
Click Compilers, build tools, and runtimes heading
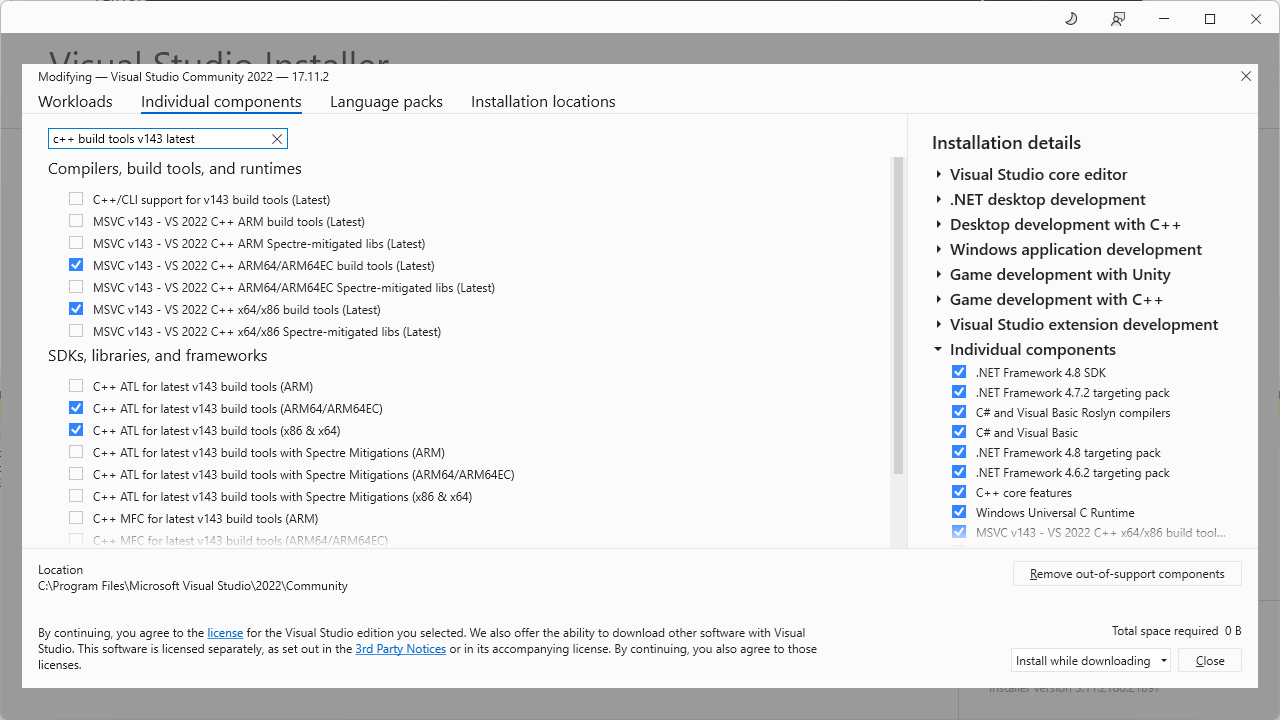click(x=175, y=169)
